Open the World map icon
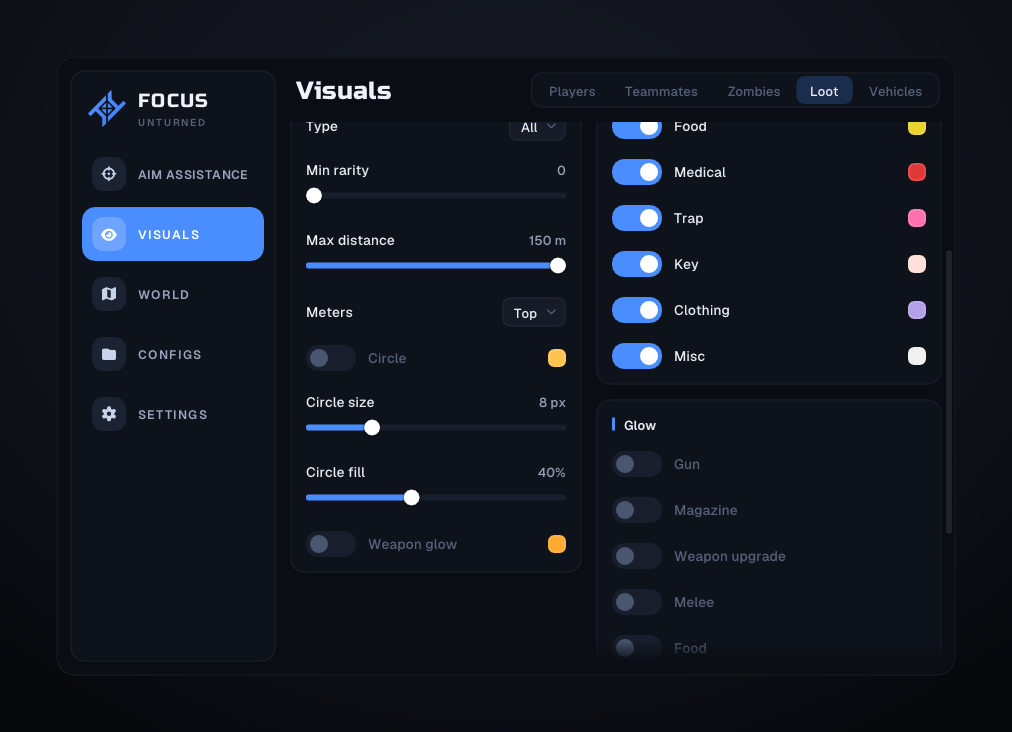The image size is (1012, 732). (109, 294)
